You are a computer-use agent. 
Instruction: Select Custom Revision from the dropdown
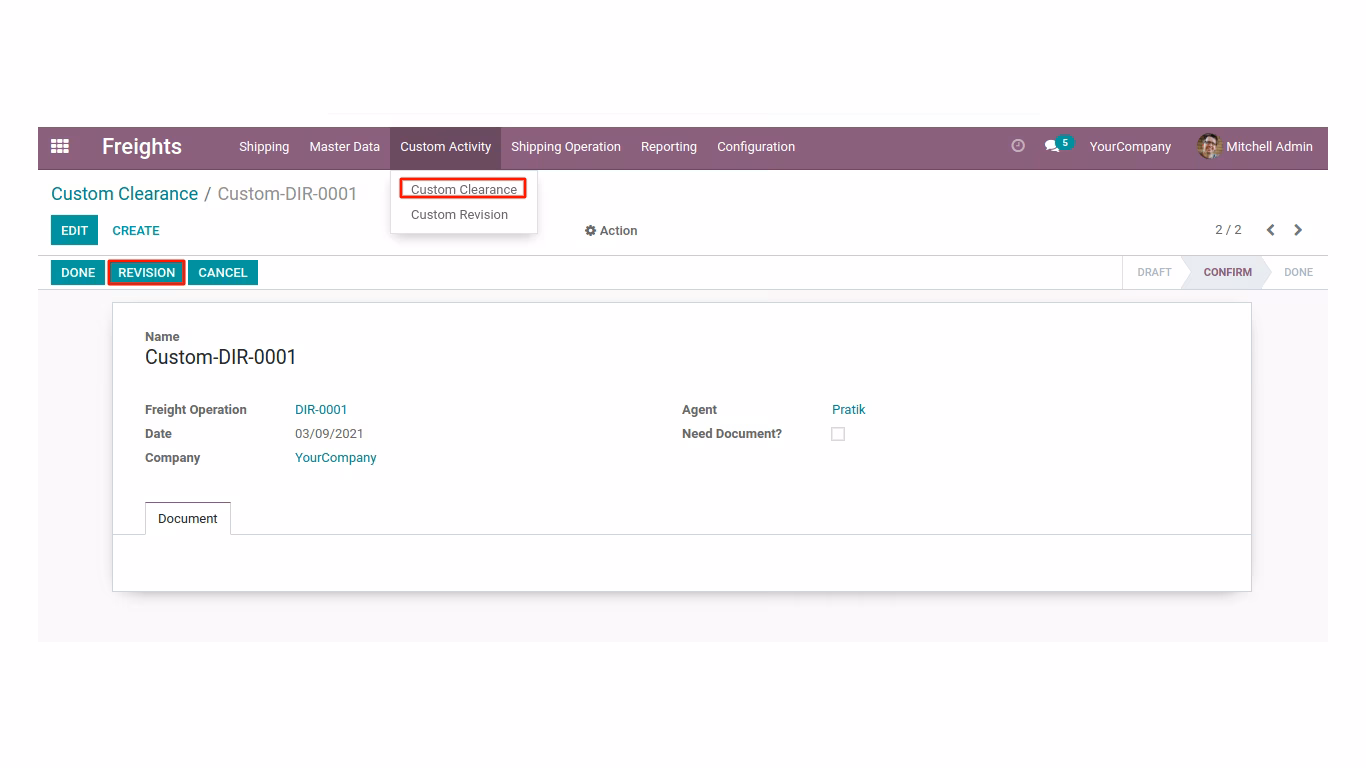point(459,214)
